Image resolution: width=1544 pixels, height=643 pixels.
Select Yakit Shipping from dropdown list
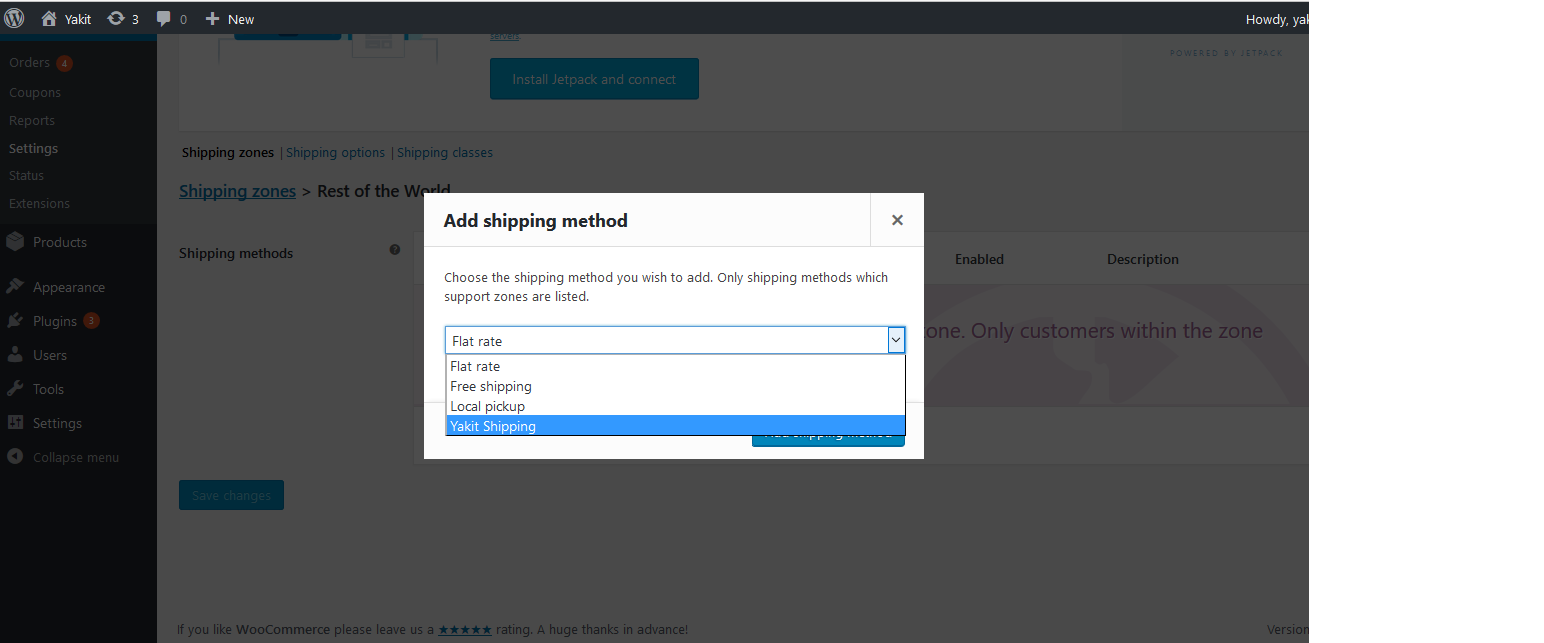[x=493, y=426]
